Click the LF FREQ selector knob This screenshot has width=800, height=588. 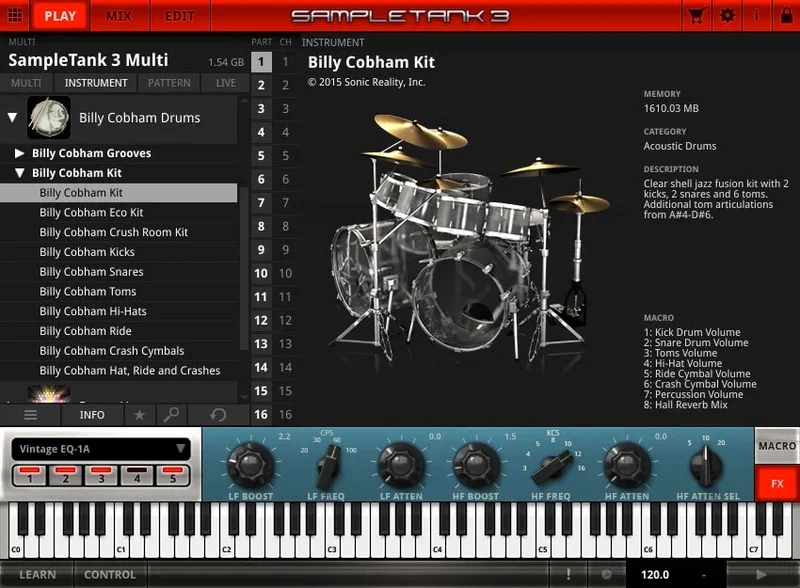327,467
